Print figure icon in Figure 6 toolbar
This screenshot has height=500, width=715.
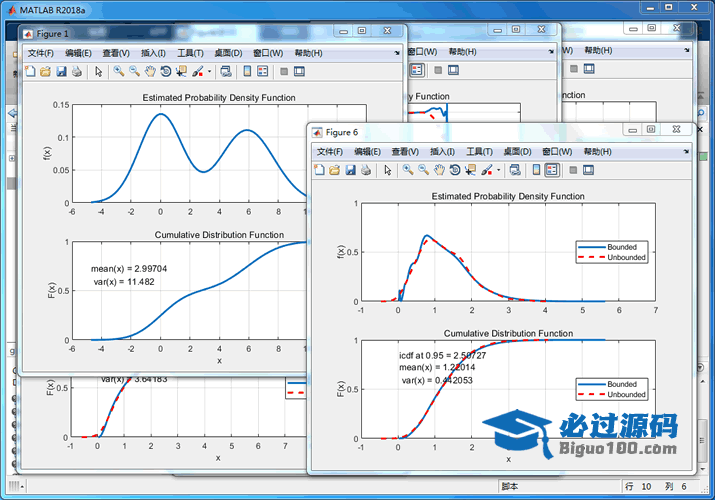[x=366, y=170]
